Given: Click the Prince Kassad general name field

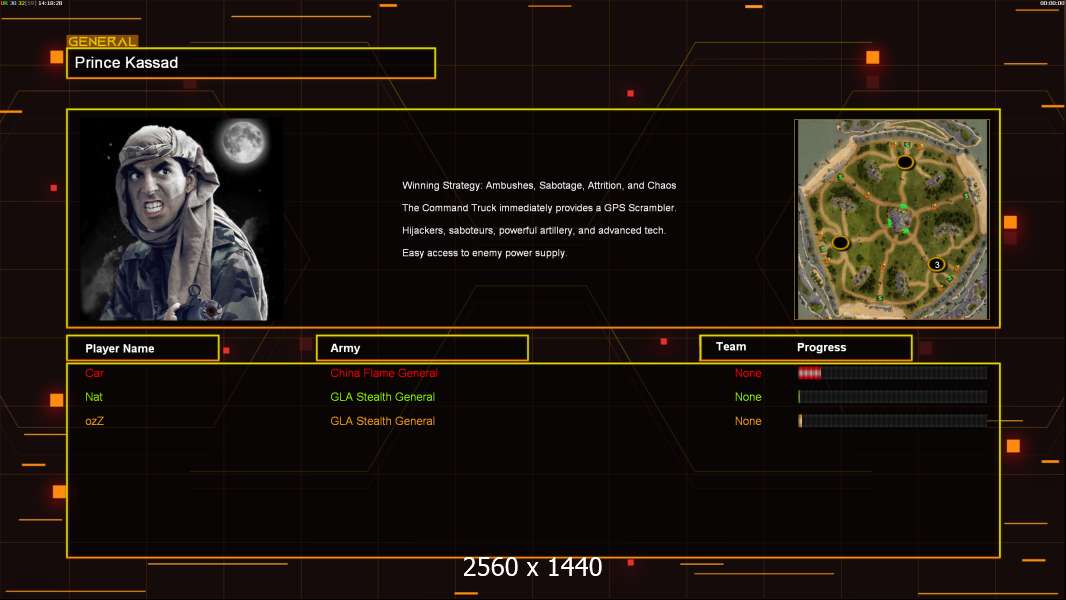Looking at the screenshot, I should pos(251,63).
